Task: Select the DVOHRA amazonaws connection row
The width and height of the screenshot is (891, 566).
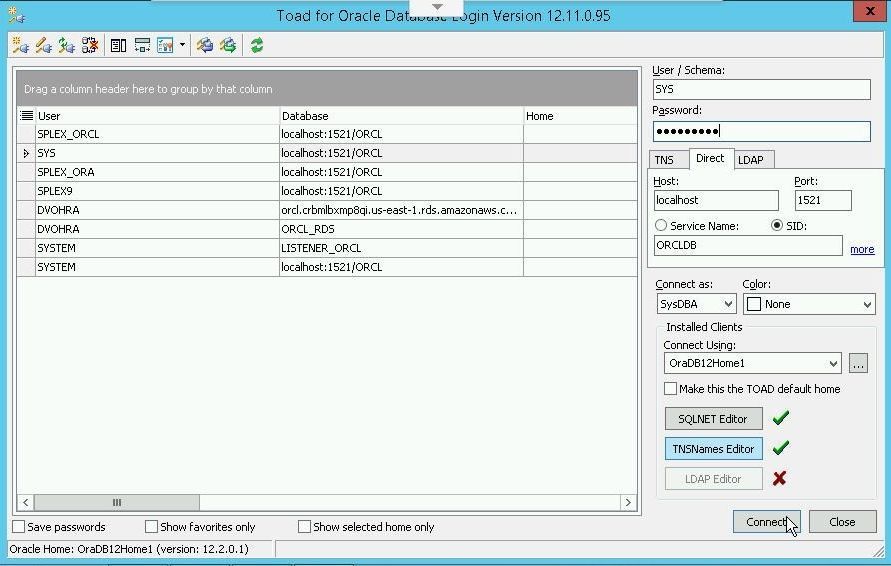Action: point(327,210)
